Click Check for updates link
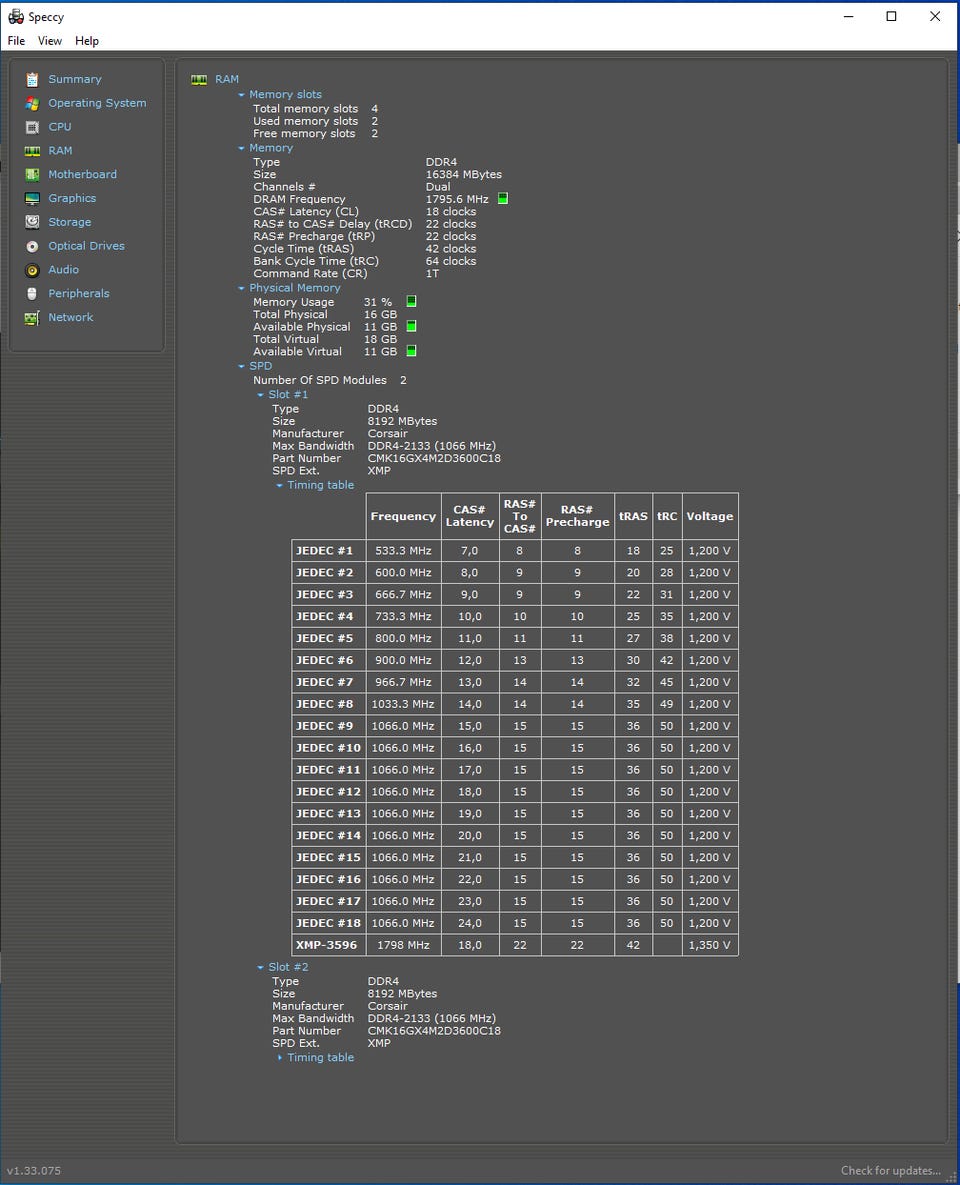The height and width of the screenshot is (1185, 960). point(890,1171)
